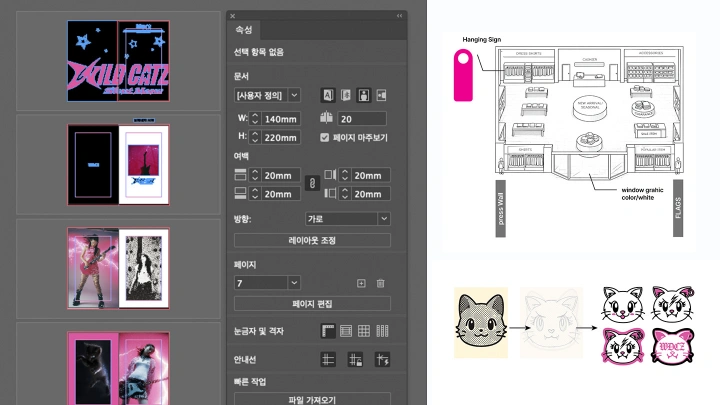Click stepper of lower-right margin field
The image size is (720, 405).
click(x=345, y=194)
